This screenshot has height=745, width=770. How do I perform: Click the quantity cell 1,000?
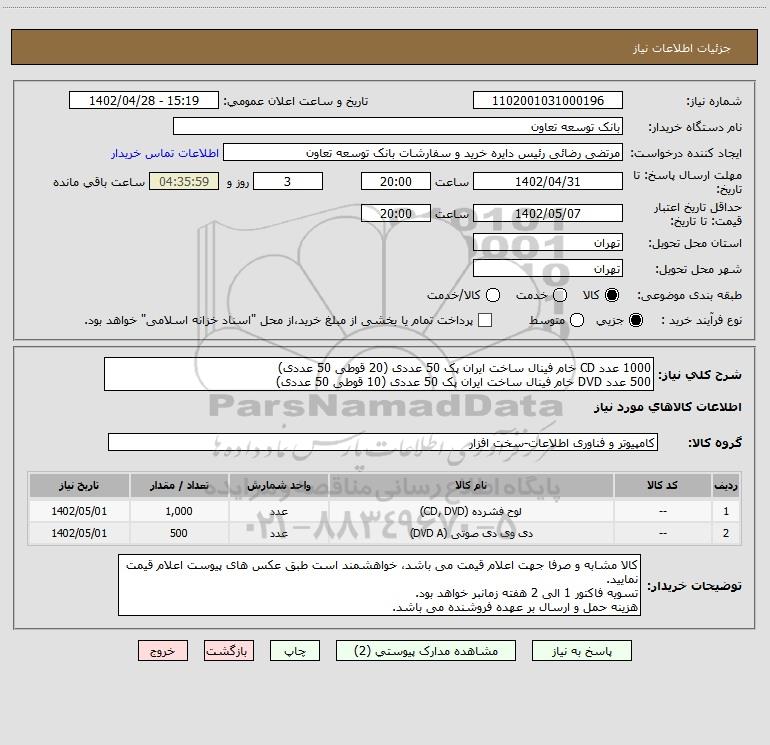click(179, 511)
